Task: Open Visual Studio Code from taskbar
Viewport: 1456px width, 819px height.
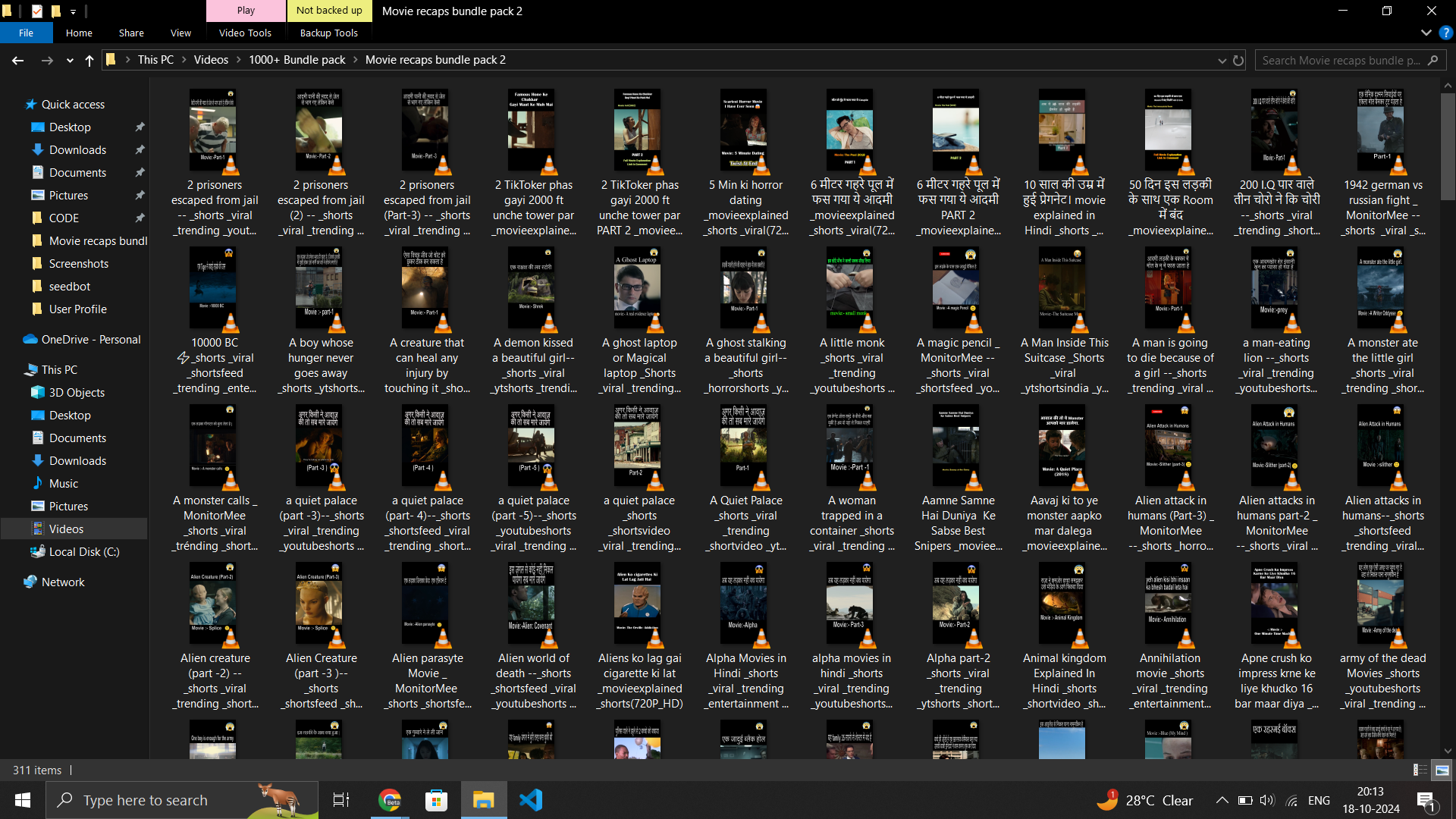Action: click(x=531, y=800)
